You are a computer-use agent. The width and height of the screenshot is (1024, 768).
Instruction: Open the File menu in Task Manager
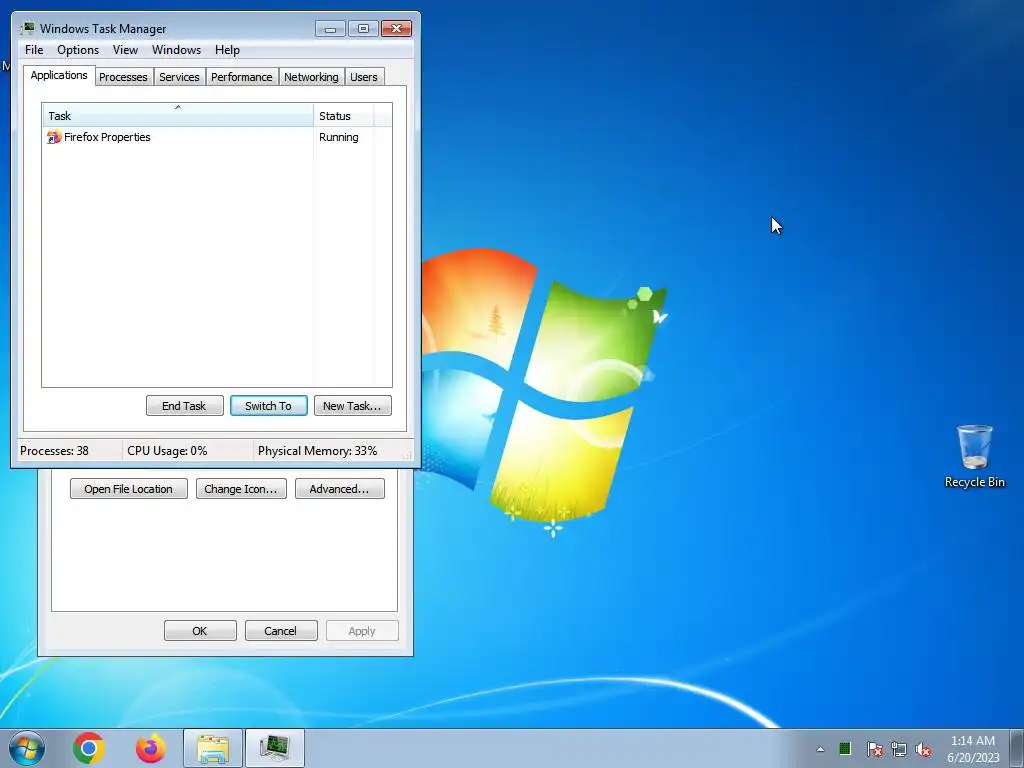34,50
